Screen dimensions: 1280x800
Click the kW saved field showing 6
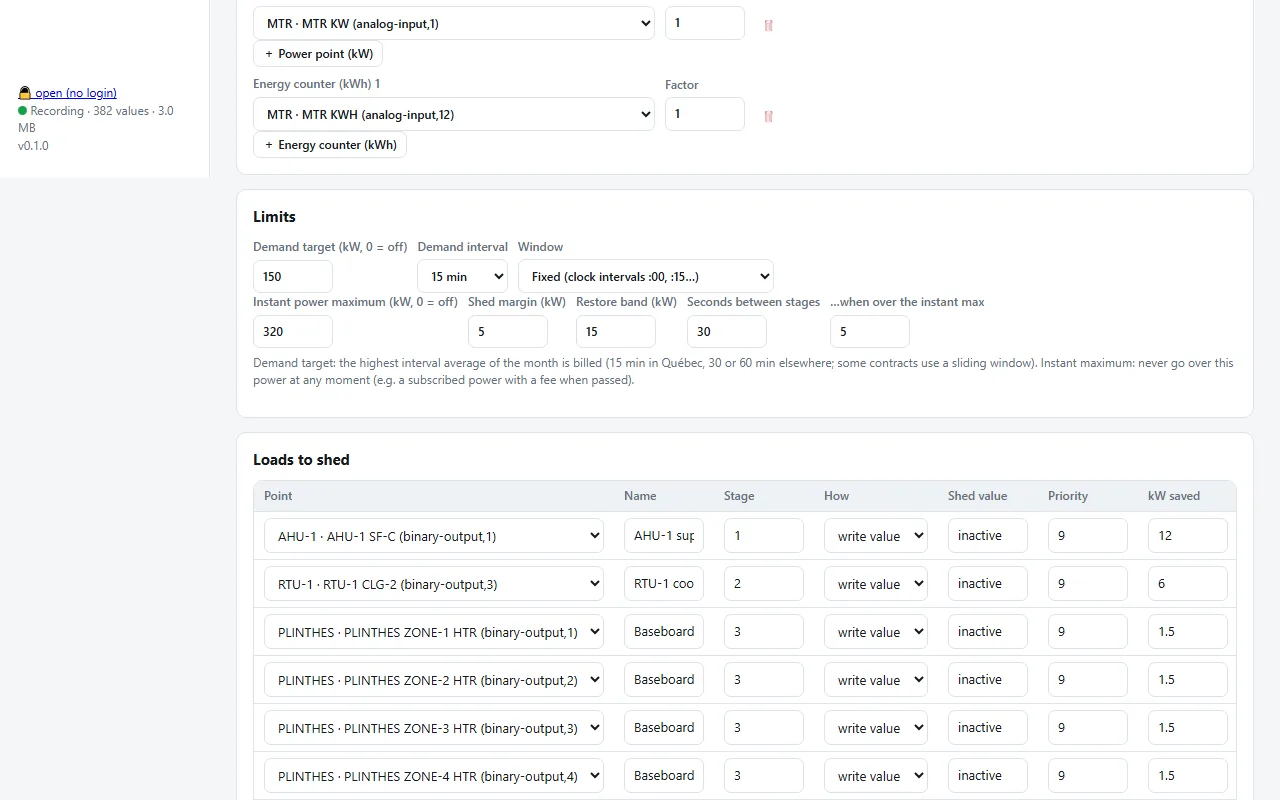pos(1188,583)
